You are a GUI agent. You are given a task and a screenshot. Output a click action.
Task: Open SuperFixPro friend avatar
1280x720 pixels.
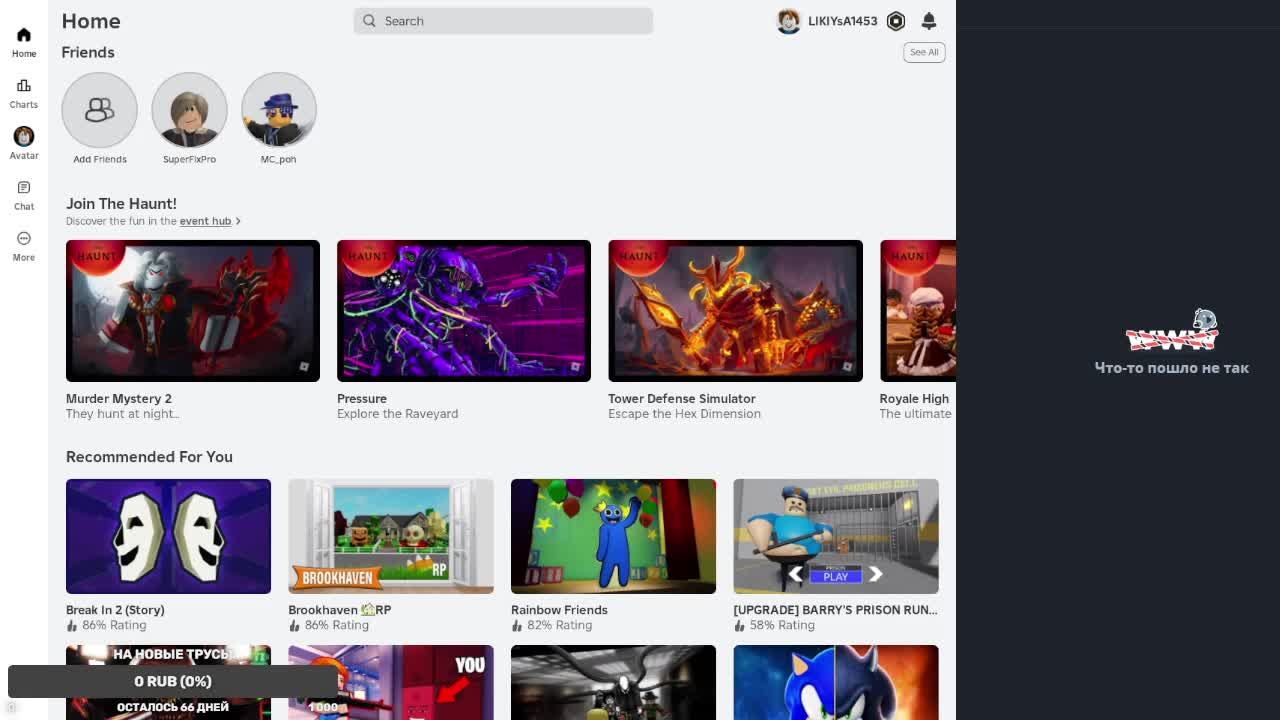click(189, 110)
